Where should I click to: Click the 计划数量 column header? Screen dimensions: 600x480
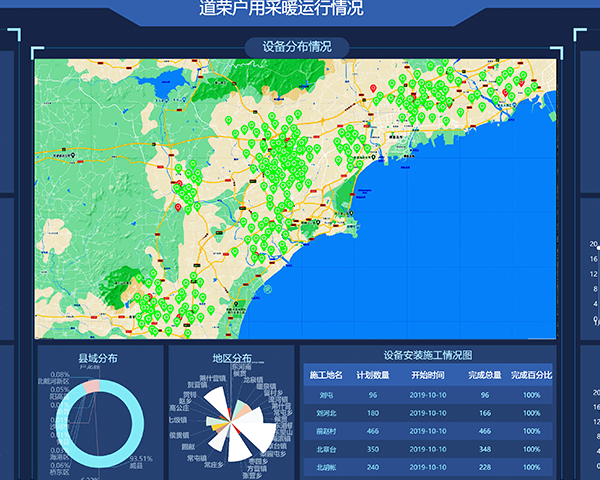click(372, 375)
